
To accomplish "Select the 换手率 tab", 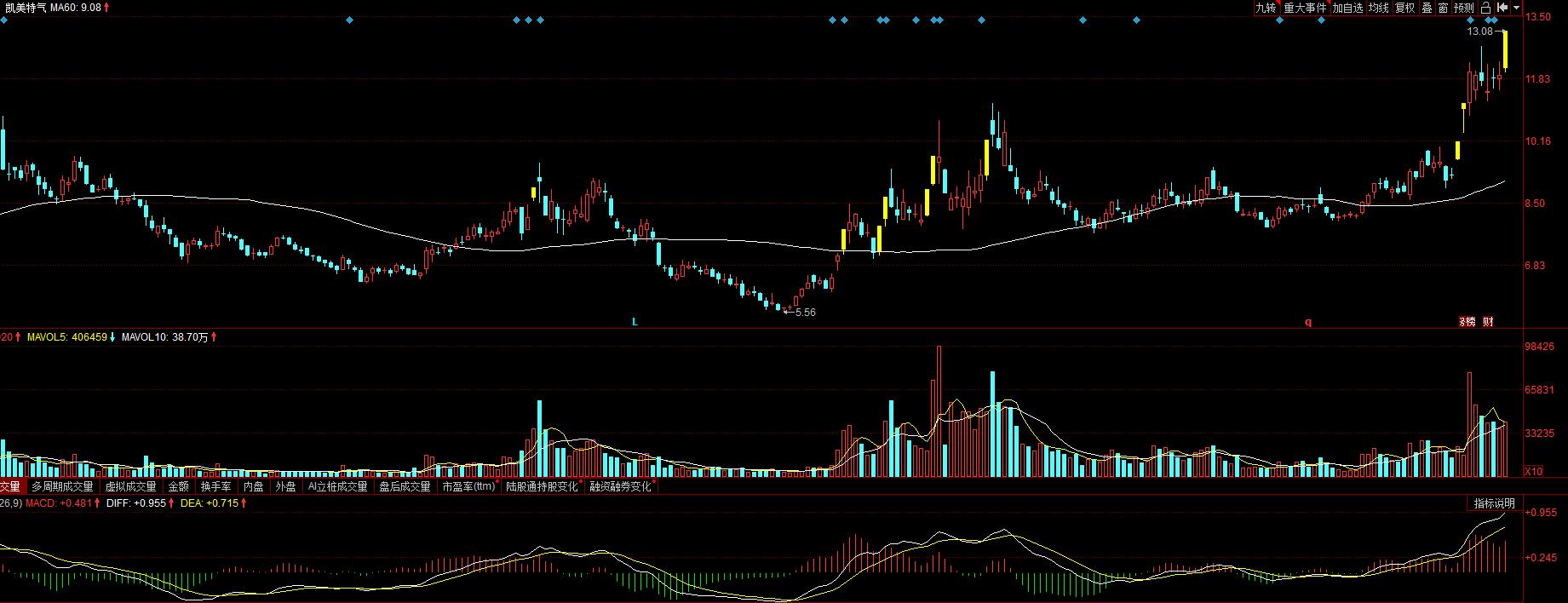I will (x=215, y=487).
